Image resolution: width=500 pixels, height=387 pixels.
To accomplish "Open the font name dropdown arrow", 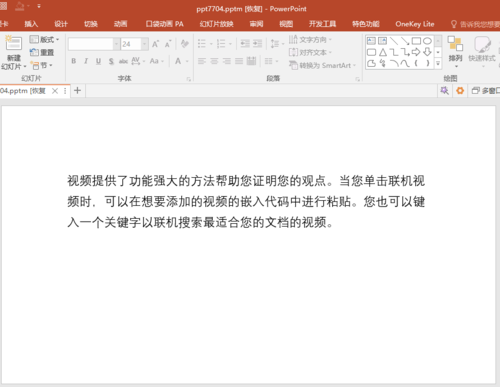I will coord(116,44).
